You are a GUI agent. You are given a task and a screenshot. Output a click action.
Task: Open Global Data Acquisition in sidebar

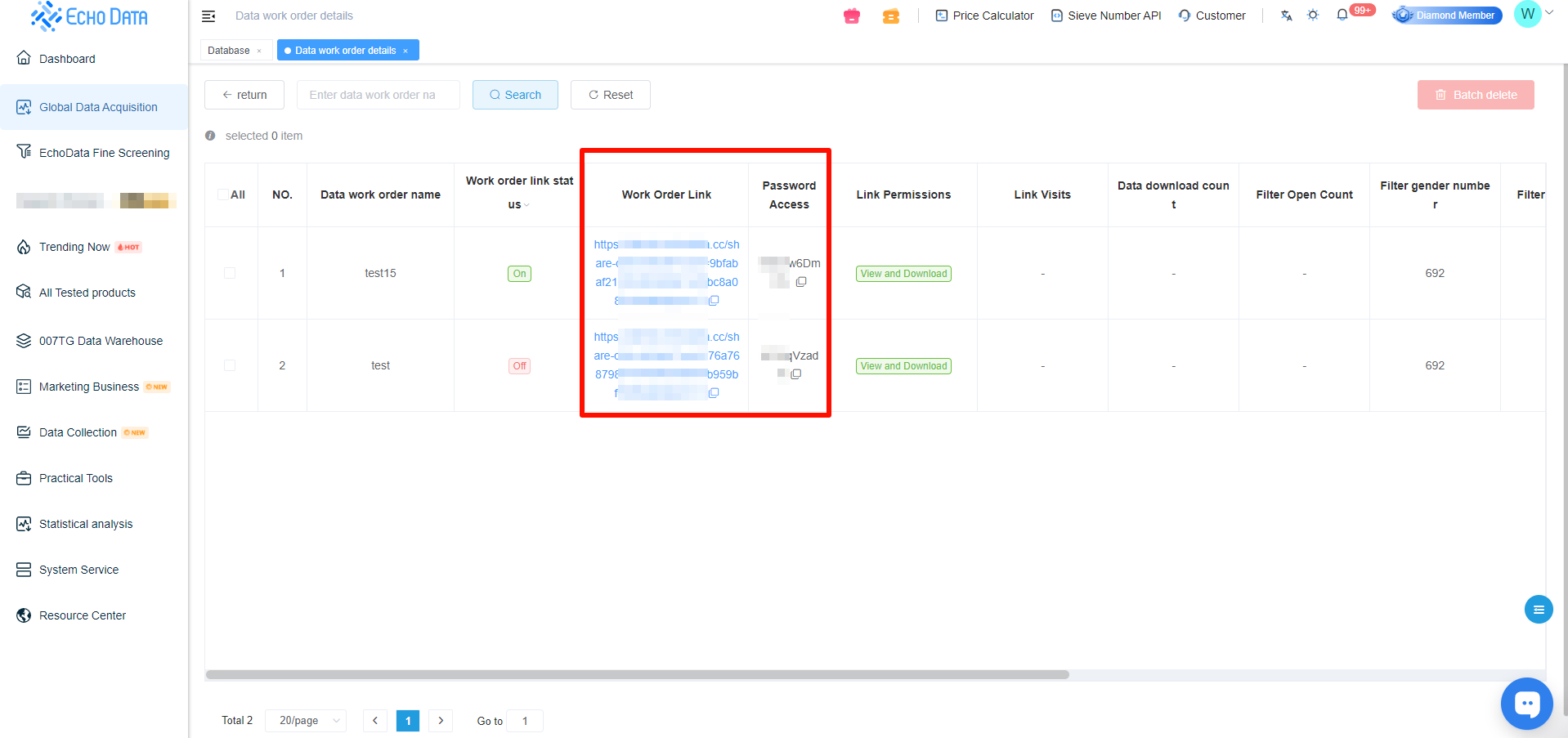pos(98,107)
